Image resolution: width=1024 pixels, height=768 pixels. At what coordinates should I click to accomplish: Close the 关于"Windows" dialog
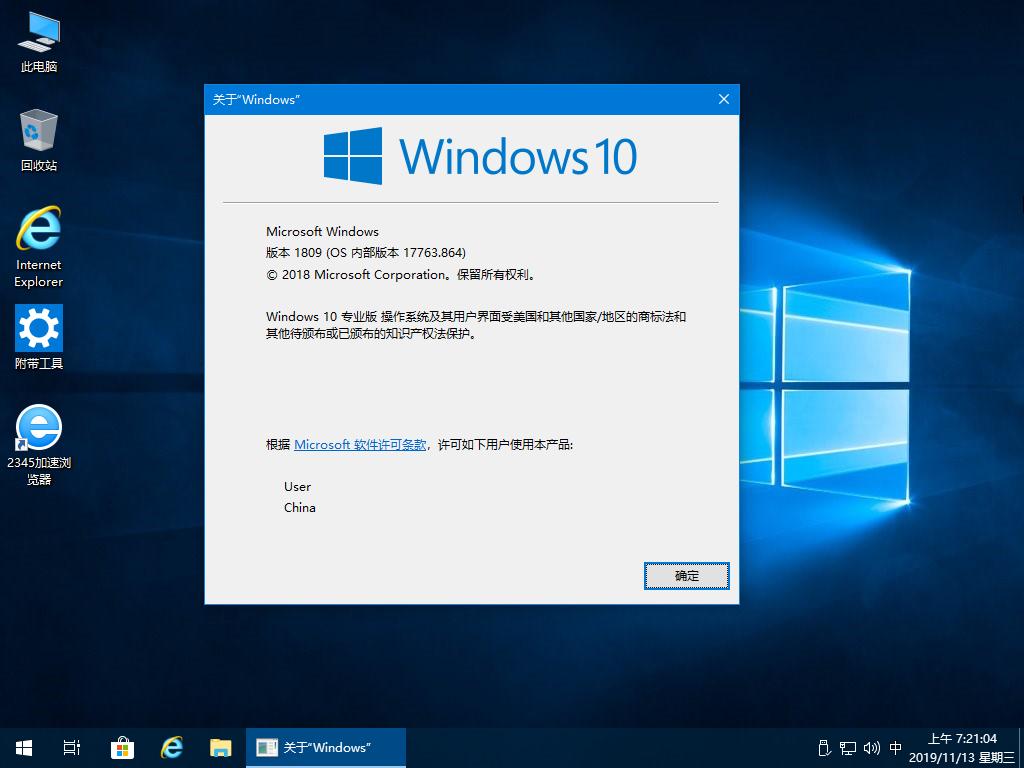click(x=724, y=99)
